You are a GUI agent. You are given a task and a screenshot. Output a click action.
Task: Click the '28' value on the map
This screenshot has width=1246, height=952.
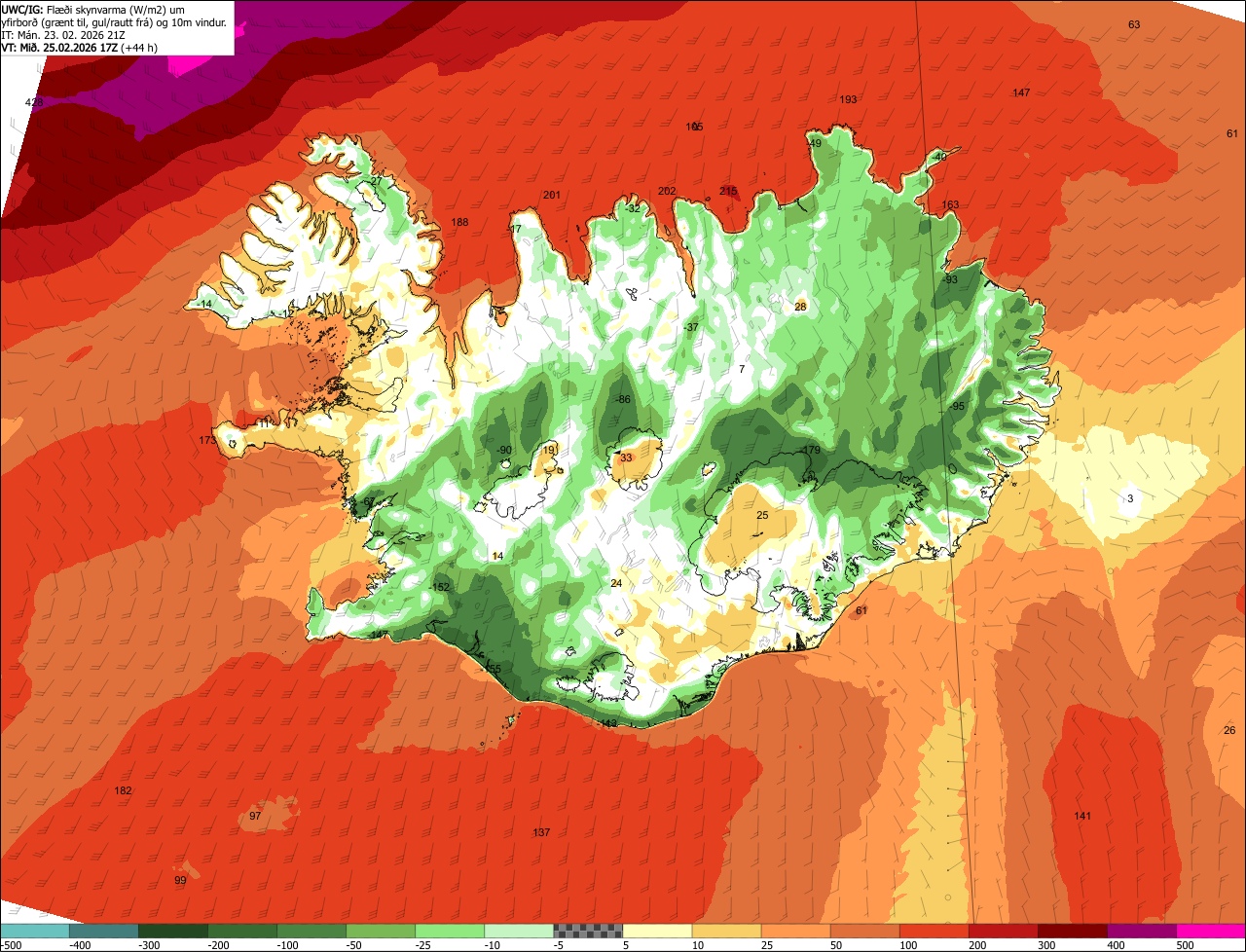pyautogui.click(x=800, y=307)
